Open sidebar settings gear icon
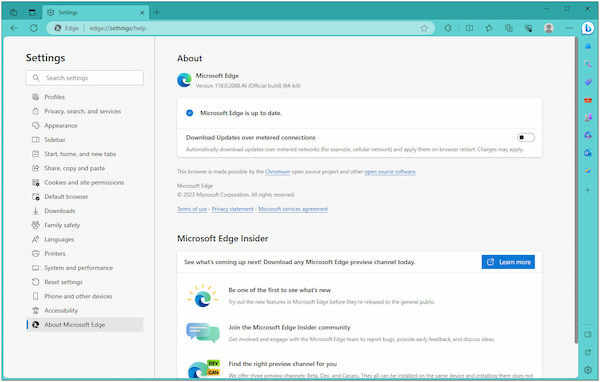This screenshot has height=382, width=600. [588, 370]
